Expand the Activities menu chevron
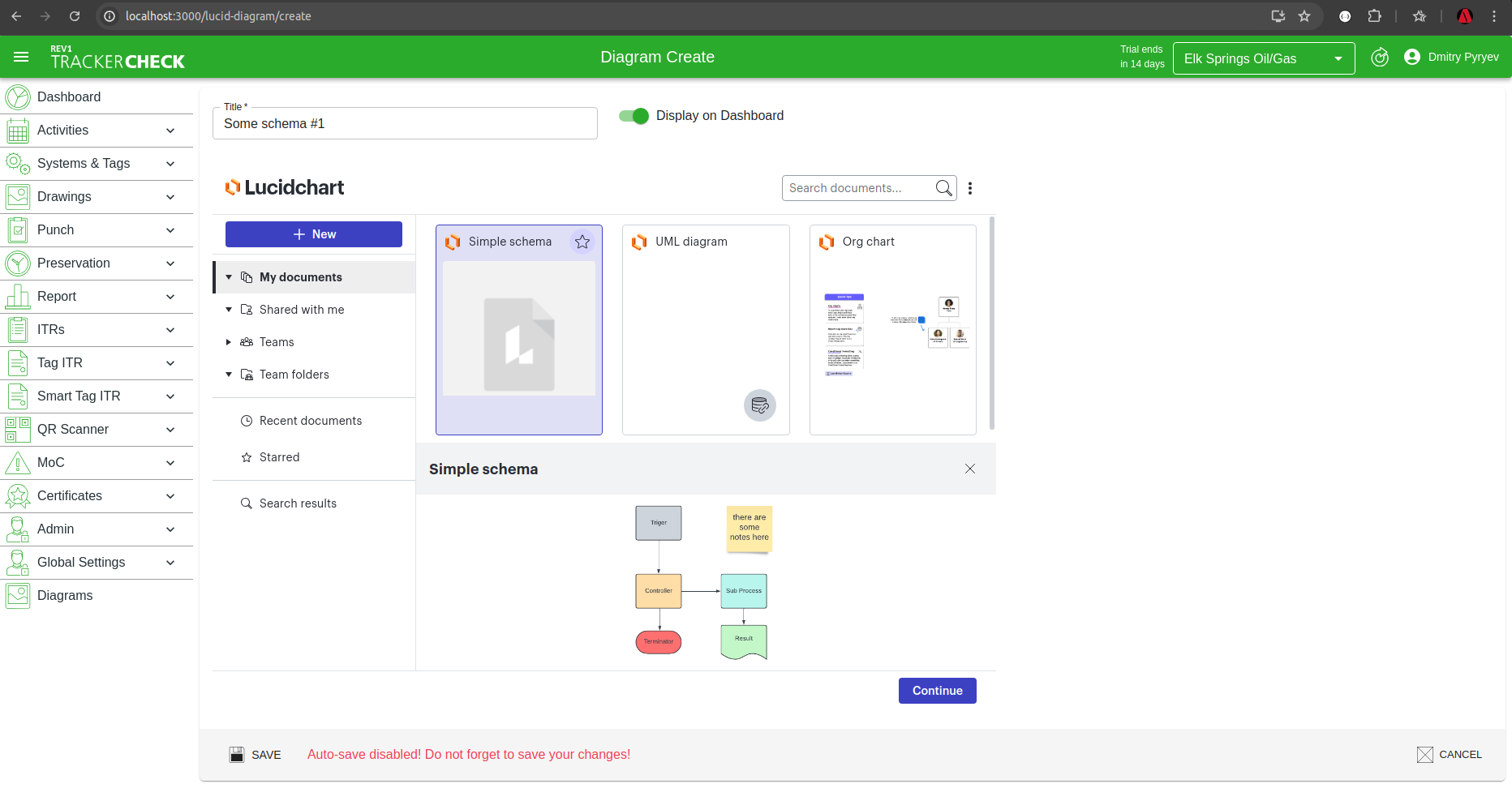1512x801 pixels. click(x=170, y=131)
